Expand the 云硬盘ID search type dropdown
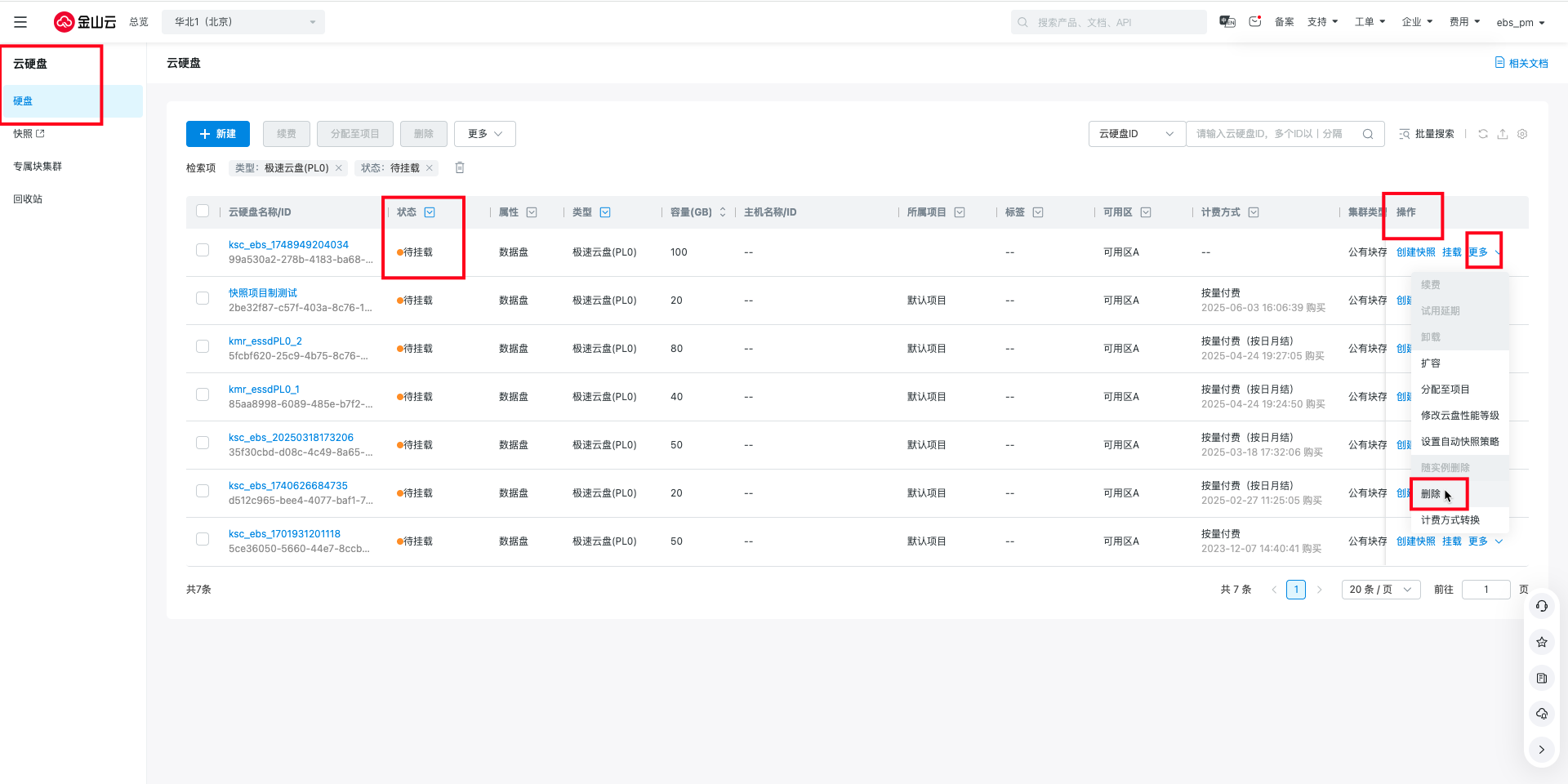This screenshot has width=1568, height=784. (1136, 134)
